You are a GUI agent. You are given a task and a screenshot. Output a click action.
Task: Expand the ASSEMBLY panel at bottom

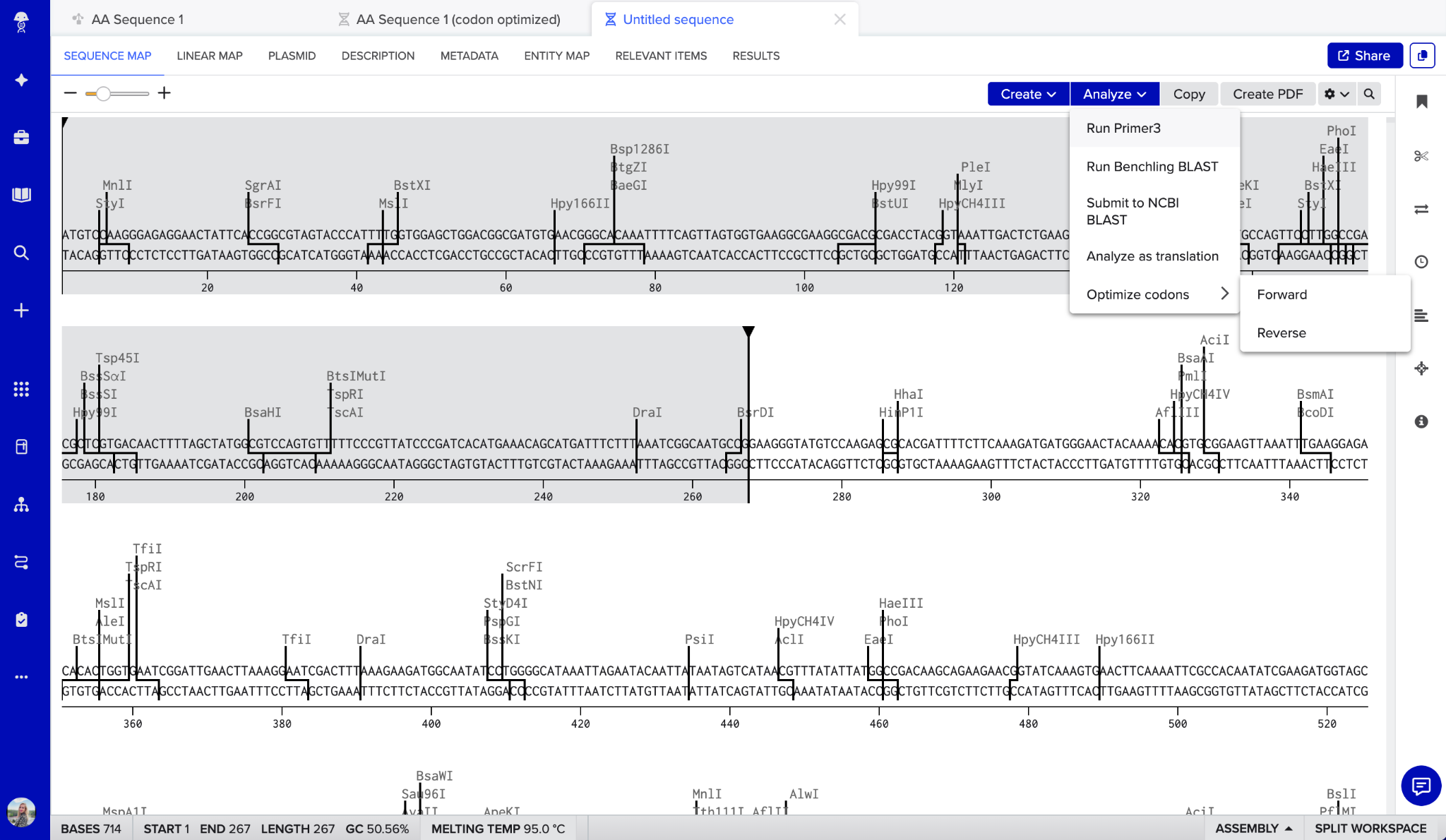tap(1253, 828)
